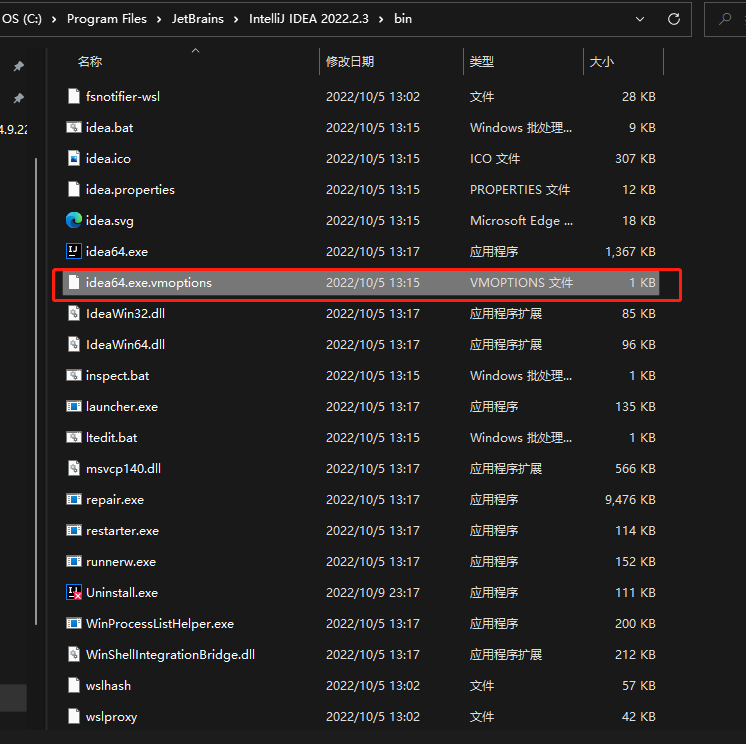
Task: Click the fsnotifier-wsl file icon
Action: click(74, 97)
